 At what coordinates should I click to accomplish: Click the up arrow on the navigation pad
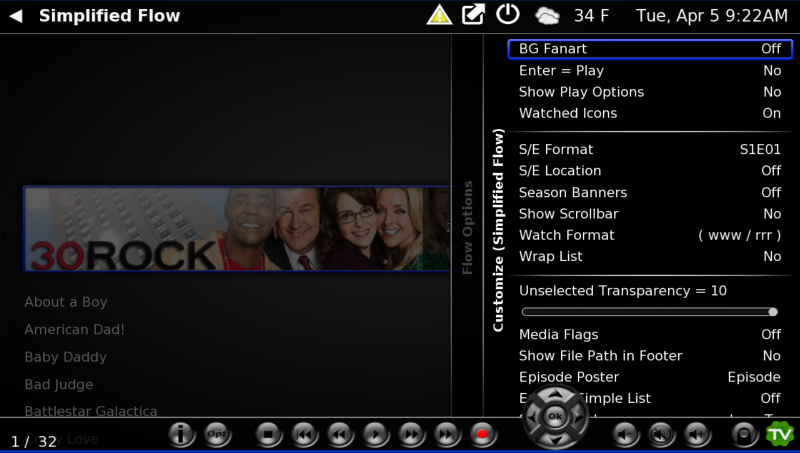coord(556,394)
